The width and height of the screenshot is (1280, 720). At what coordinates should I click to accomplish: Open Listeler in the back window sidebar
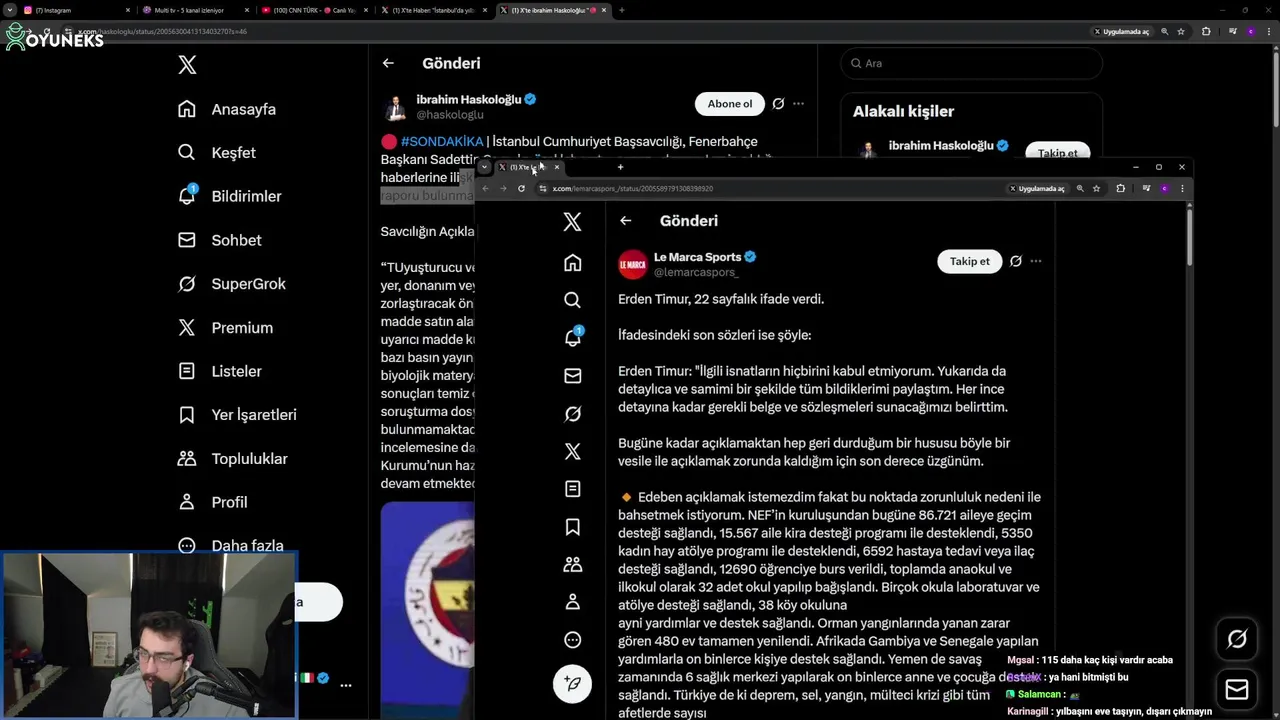pos(220,371)
